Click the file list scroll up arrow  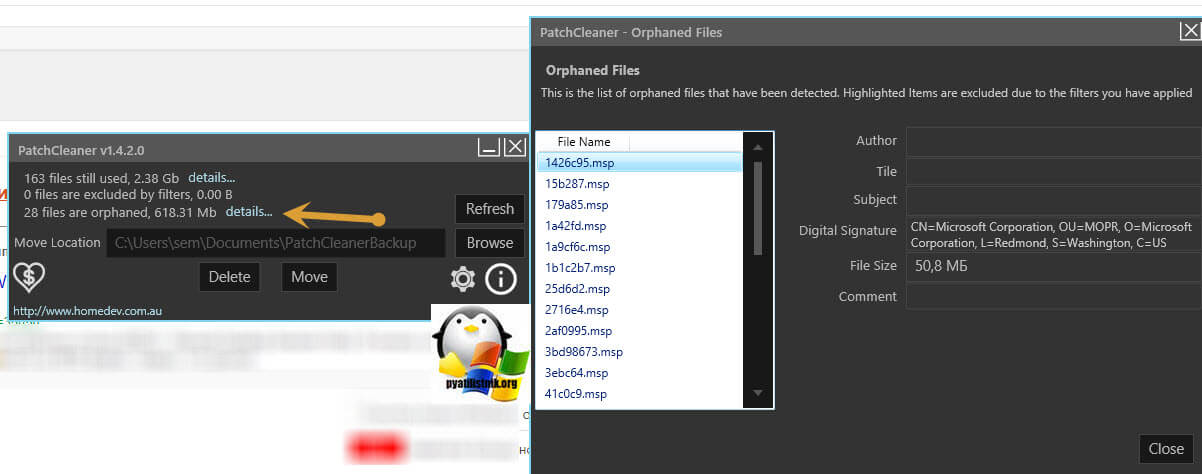[758, 147]
